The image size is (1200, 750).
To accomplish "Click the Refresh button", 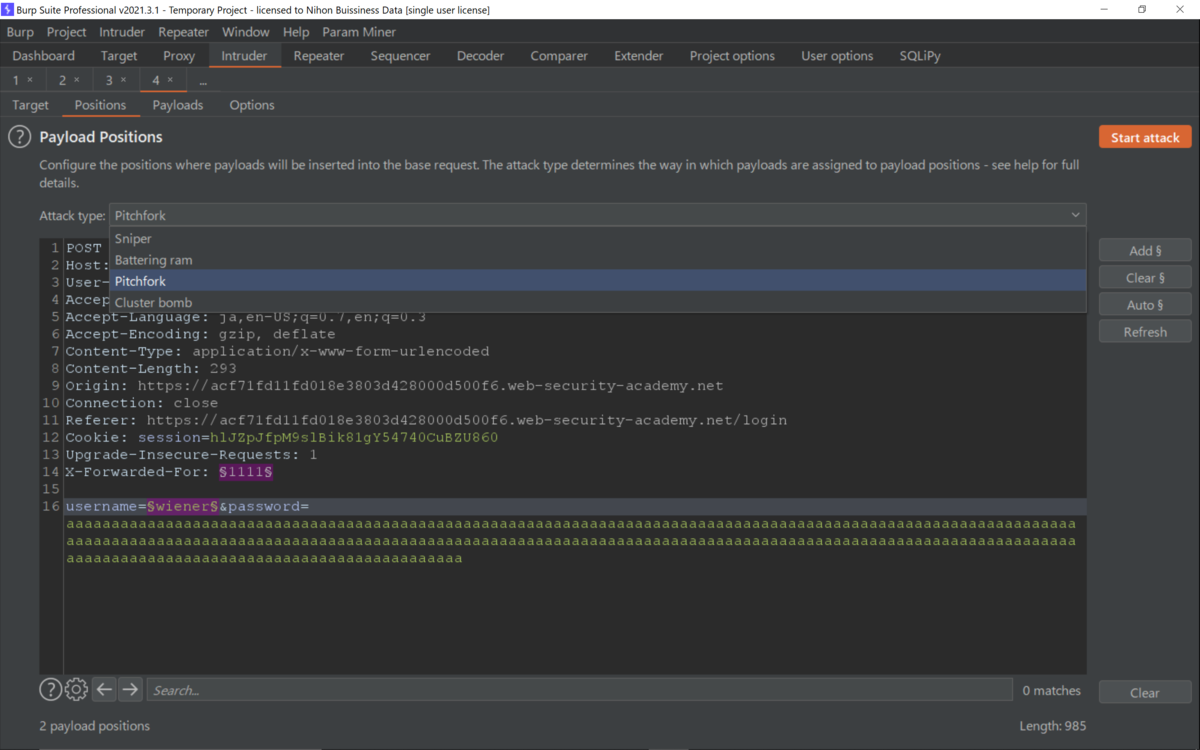I will coord(1145,332).
